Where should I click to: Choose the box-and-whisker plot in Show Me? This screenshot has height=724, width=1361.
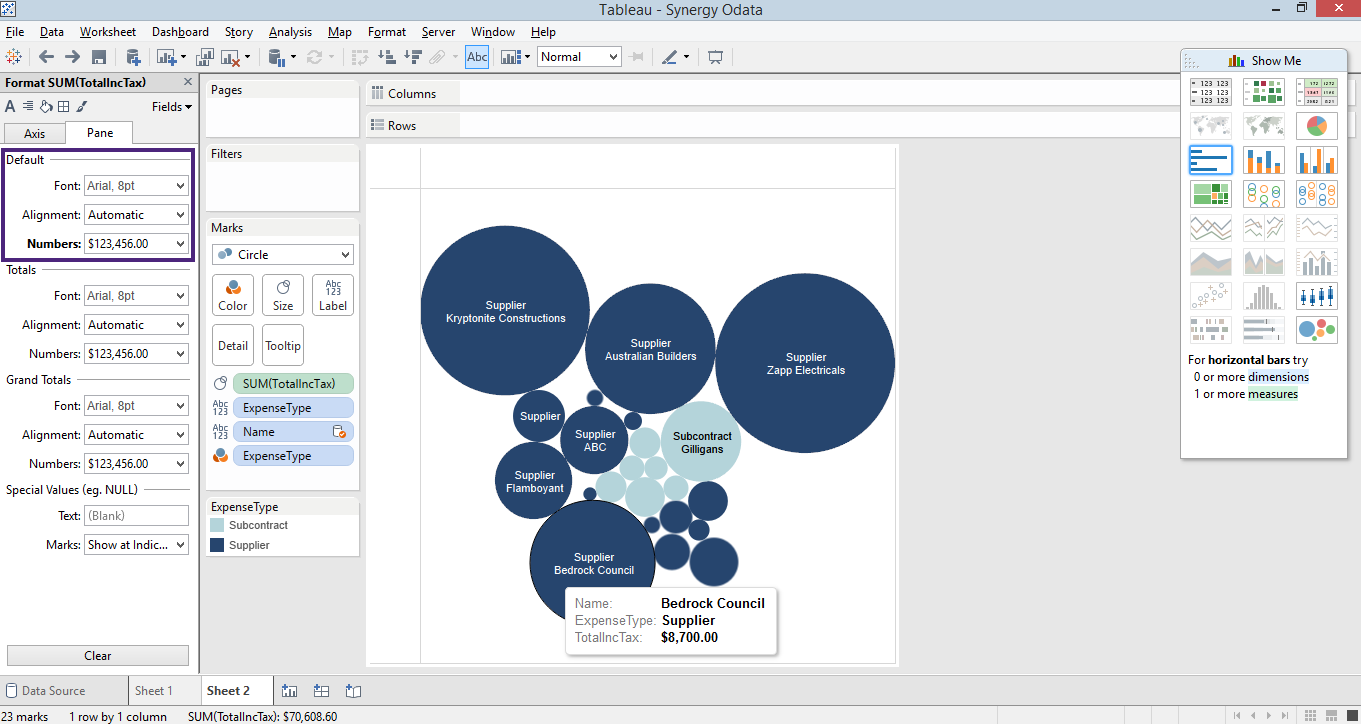[x=1316, y=296]
